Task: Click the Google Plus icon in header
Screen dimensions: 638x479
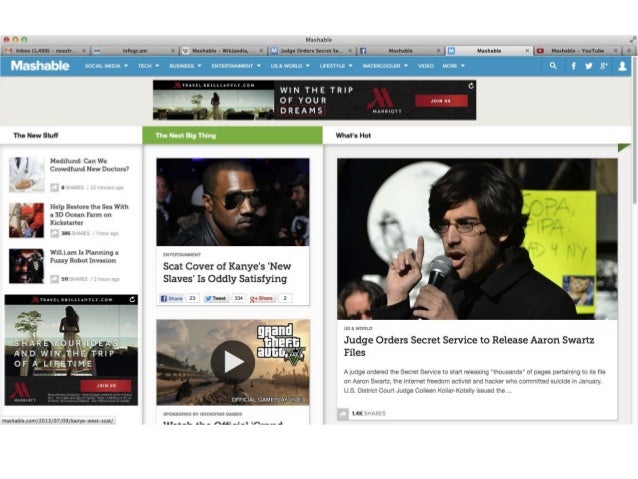Action: point(604,66)
